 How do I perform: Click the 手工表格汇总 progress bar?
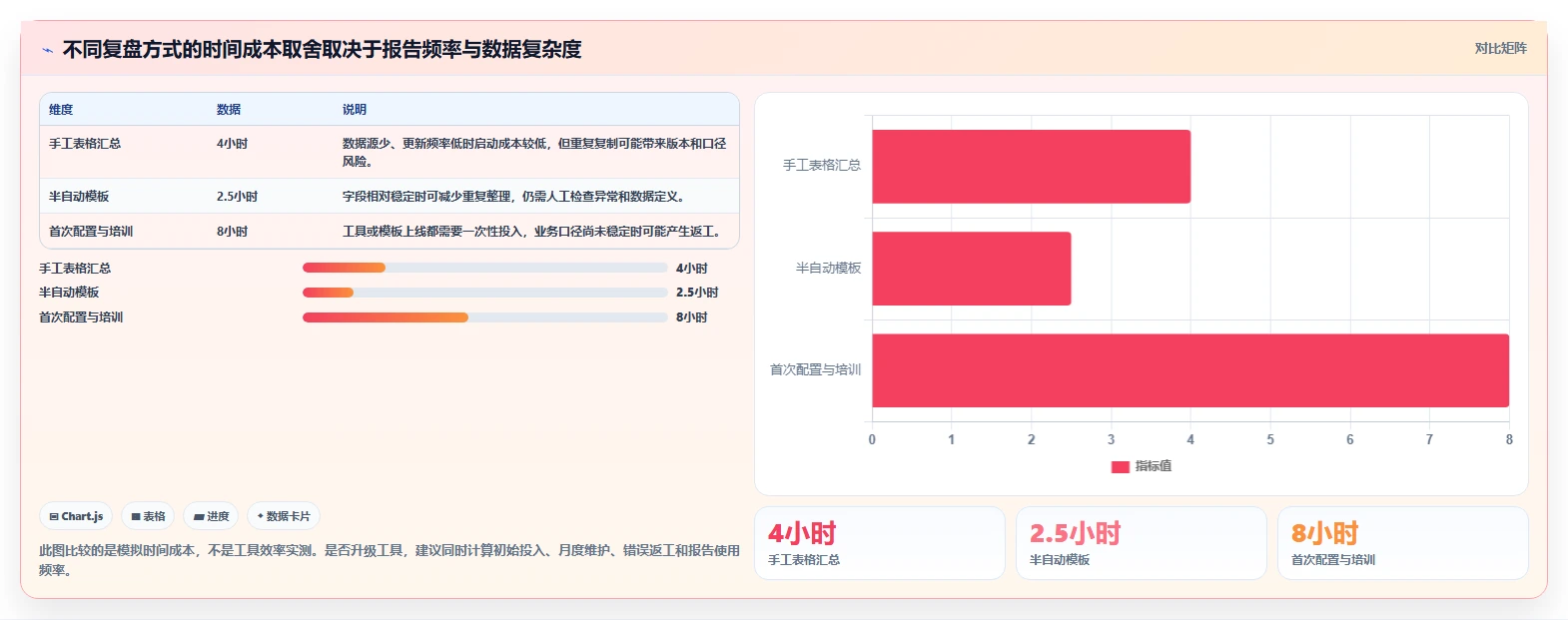(484, 268)
